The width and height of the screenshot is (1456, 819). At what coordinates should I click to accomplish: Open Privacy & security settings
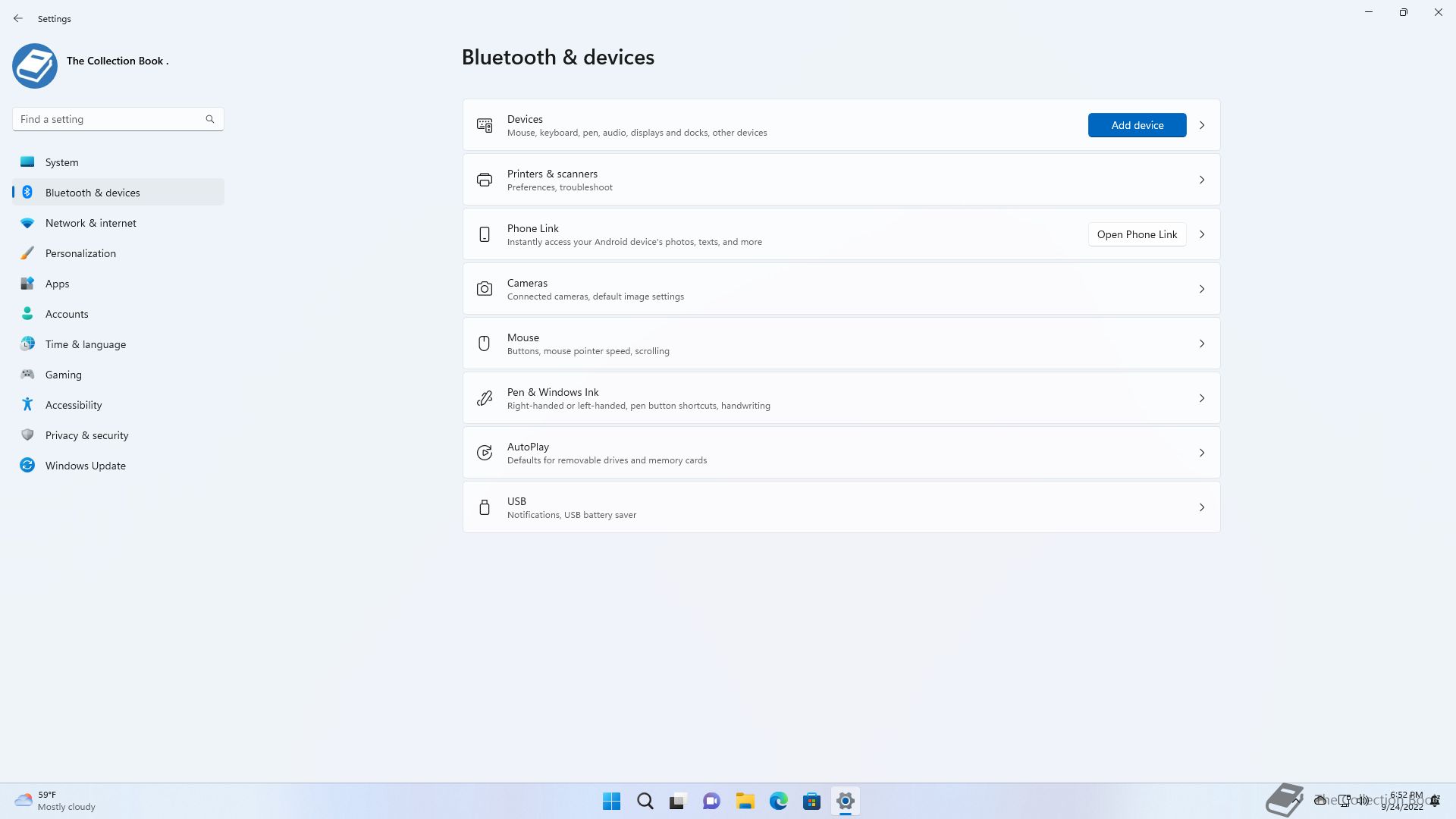point(118,435)
